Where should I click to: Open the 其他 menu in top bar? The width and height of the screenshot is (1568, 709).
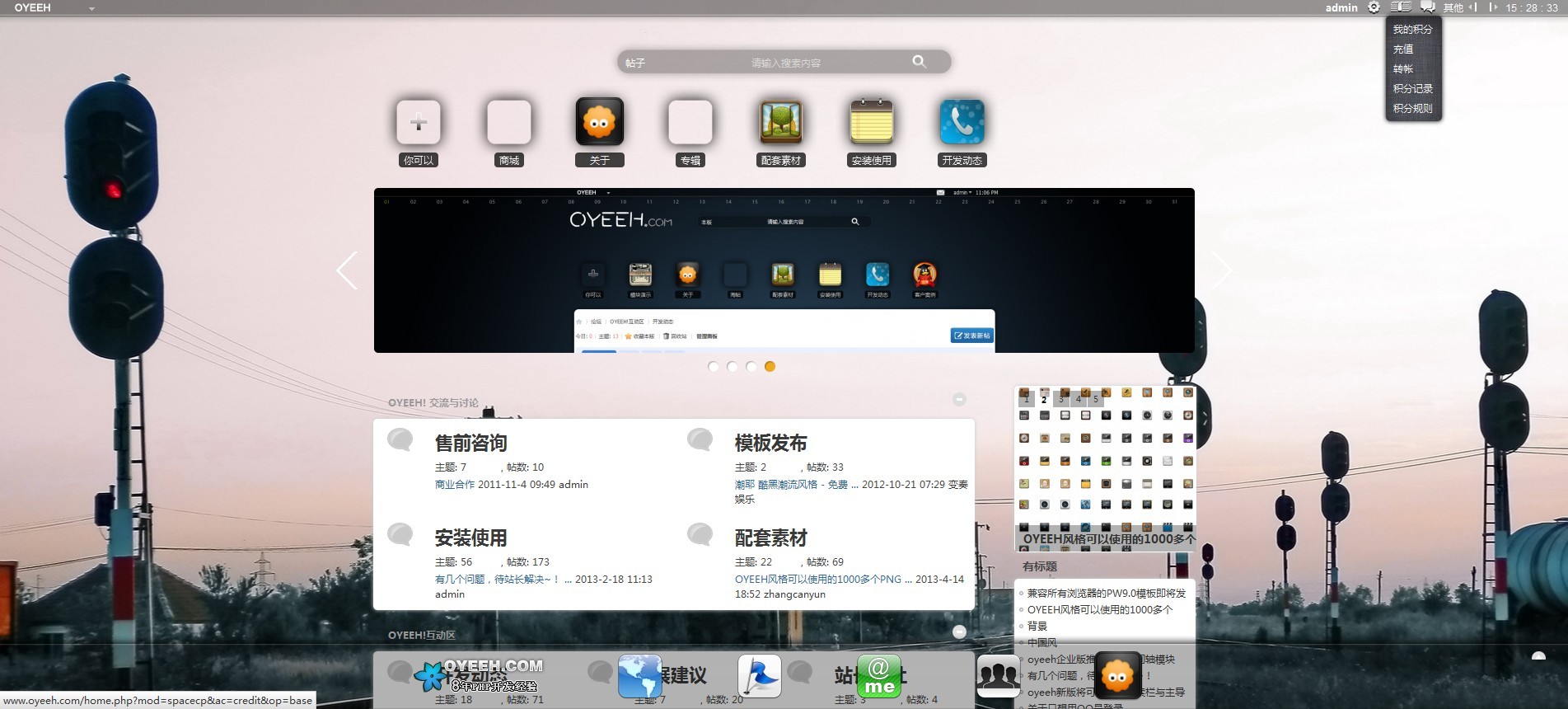point(1453,7)
